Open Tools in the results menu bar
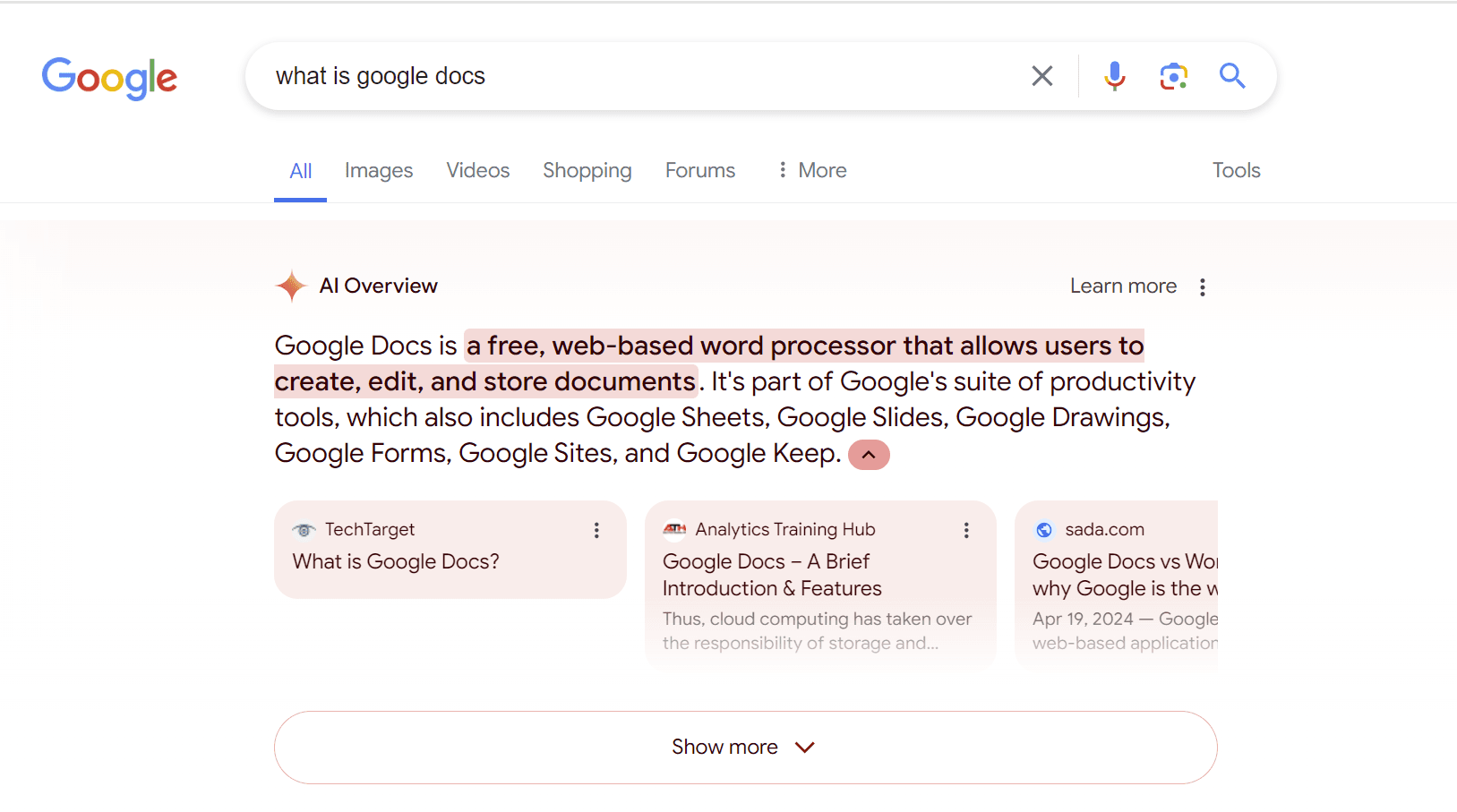The width and height of the screenshot is (1457, 812). click(x=1236, y=170)
